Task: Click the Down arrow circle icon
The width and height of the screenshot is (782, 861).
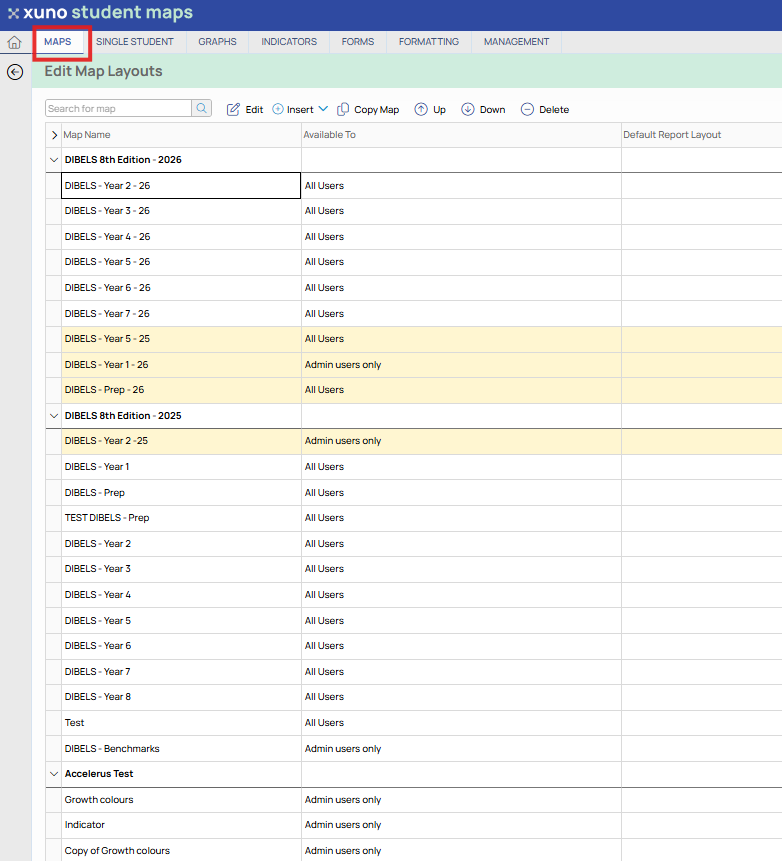Action: pos(467,109)
